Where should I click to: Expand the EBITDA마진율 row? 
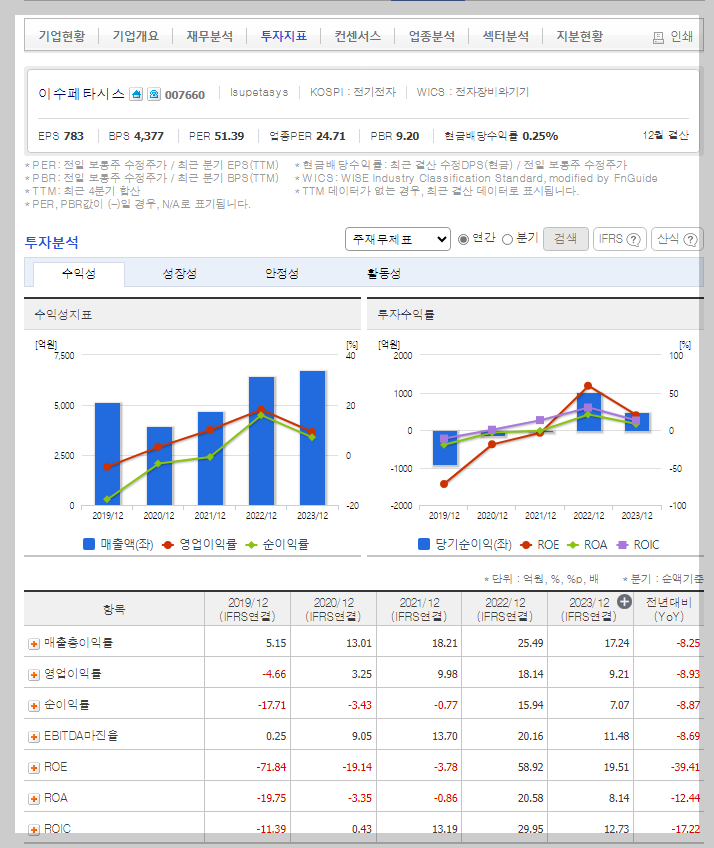point(34,737)
